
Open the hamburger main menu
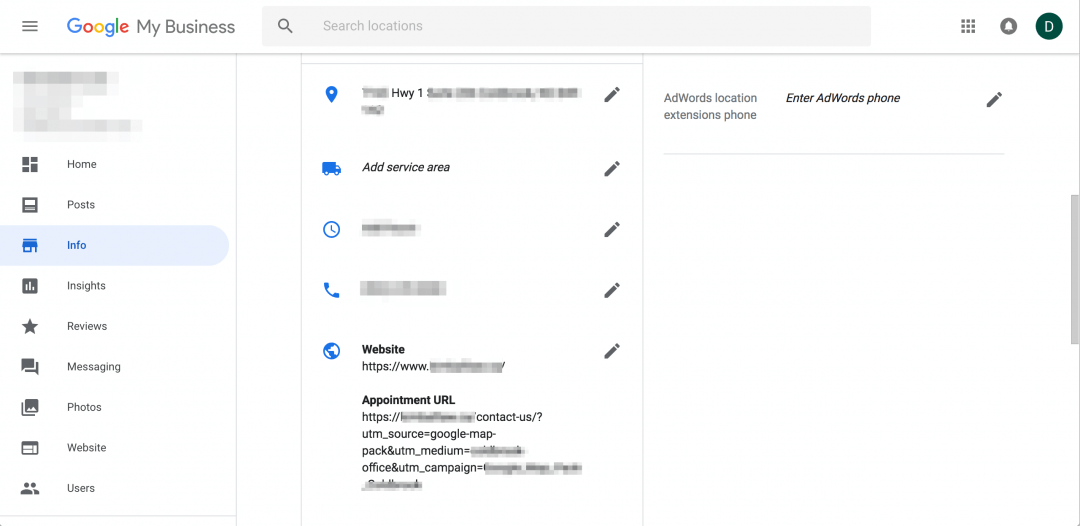[x=30, y=26]
